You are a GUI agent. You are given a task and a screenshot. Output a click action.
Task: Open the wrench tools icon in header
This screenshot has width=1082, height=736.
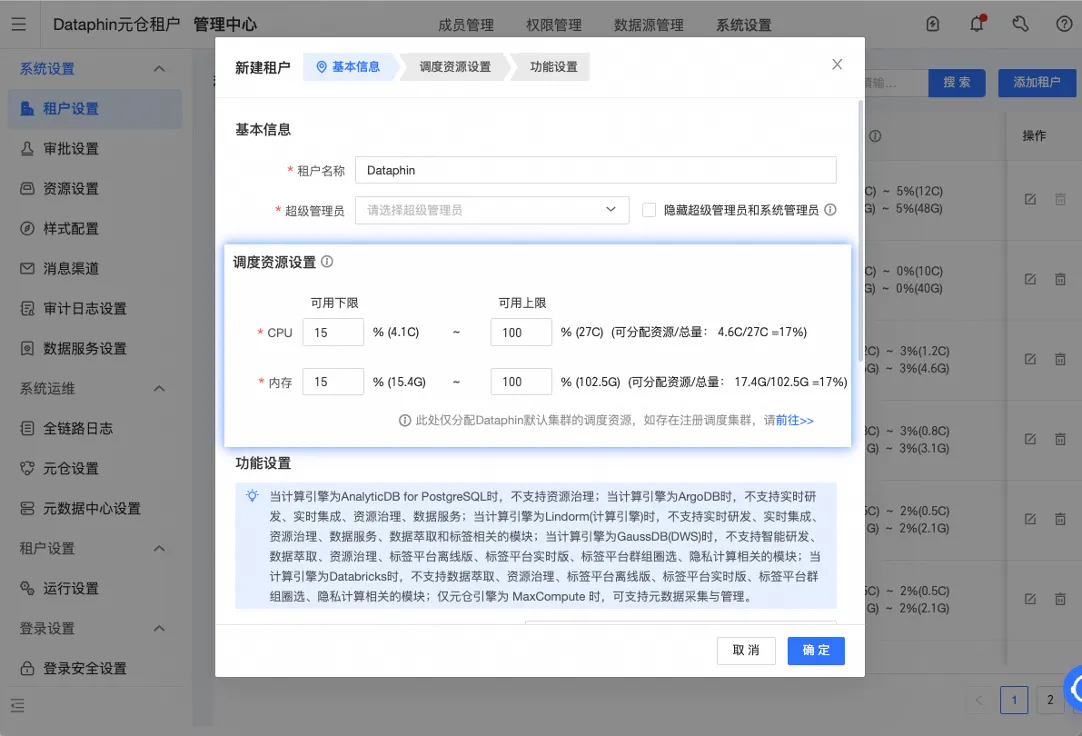pos(1021,24)
